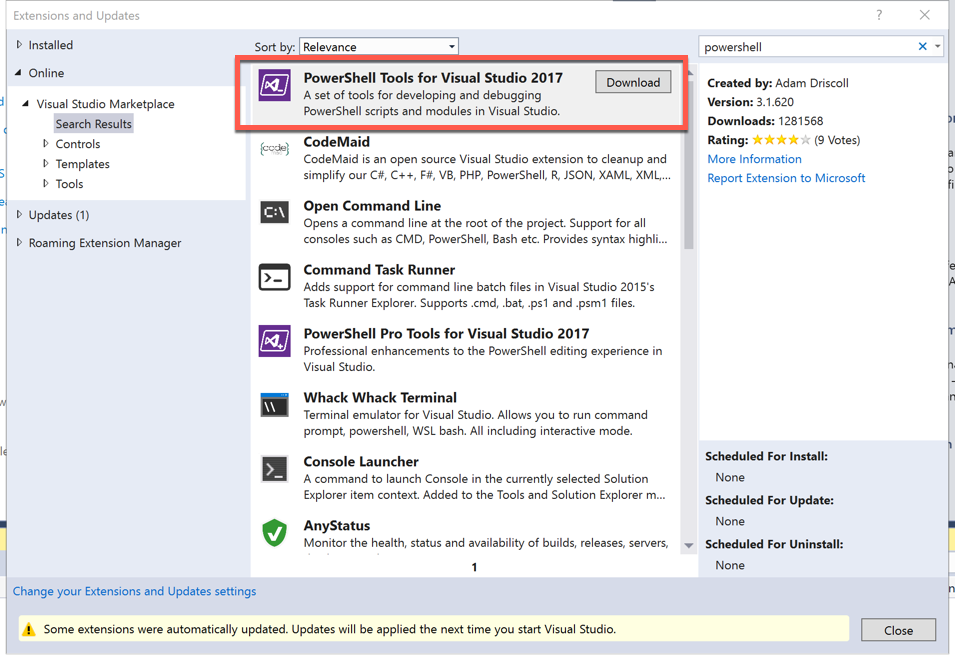Select the CodeMaid result title

click(x=336, y=142)
